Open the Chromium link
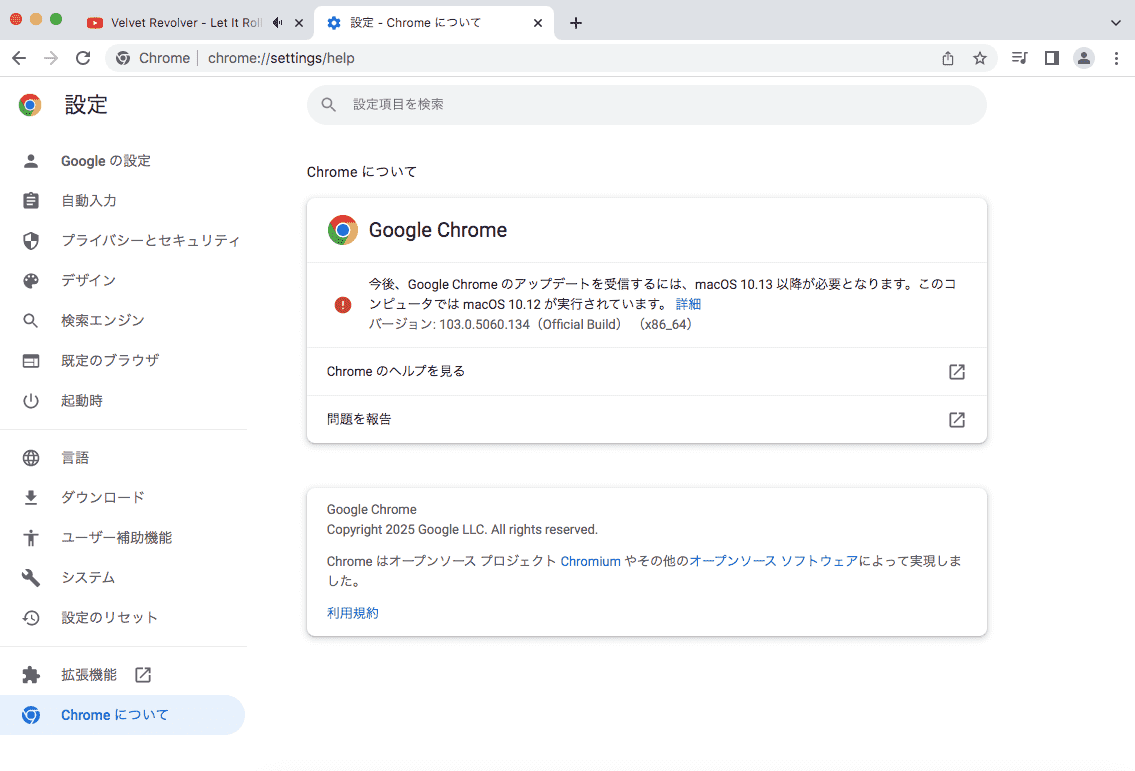 click(591, 561)
